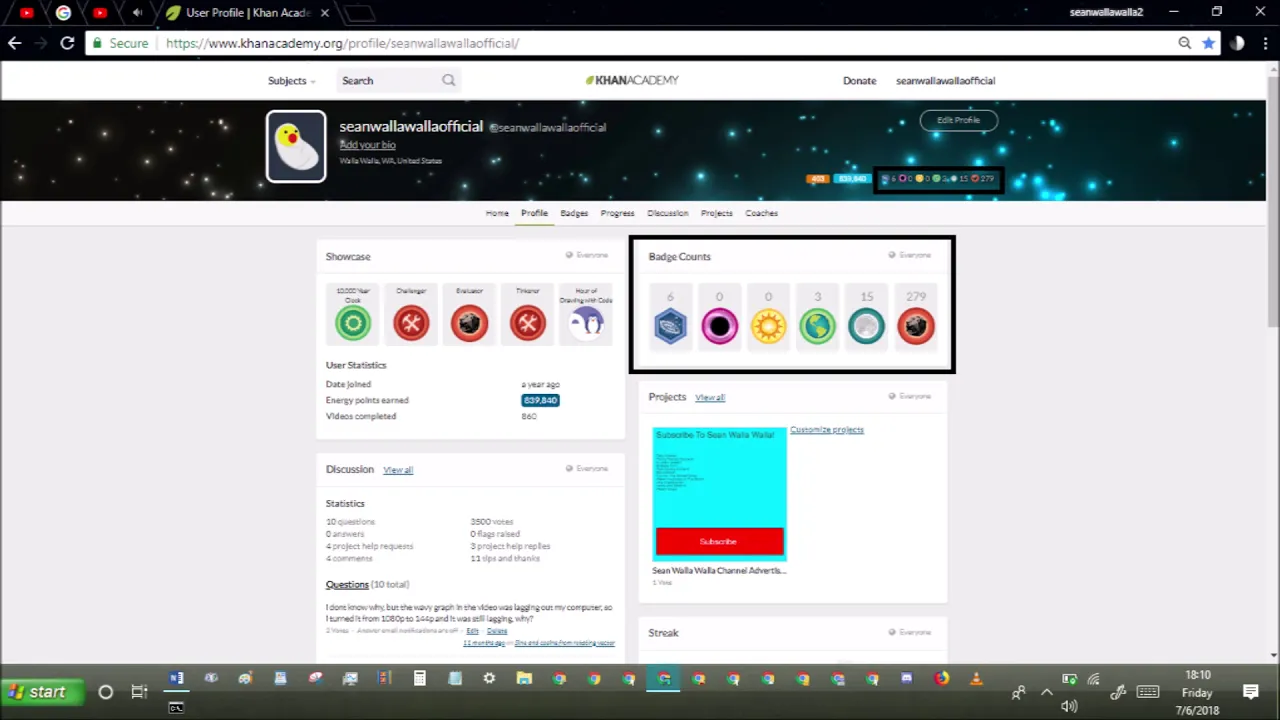Click the Donate link
The height and width of the screenshot is (720, 1280).
(859, 81)
